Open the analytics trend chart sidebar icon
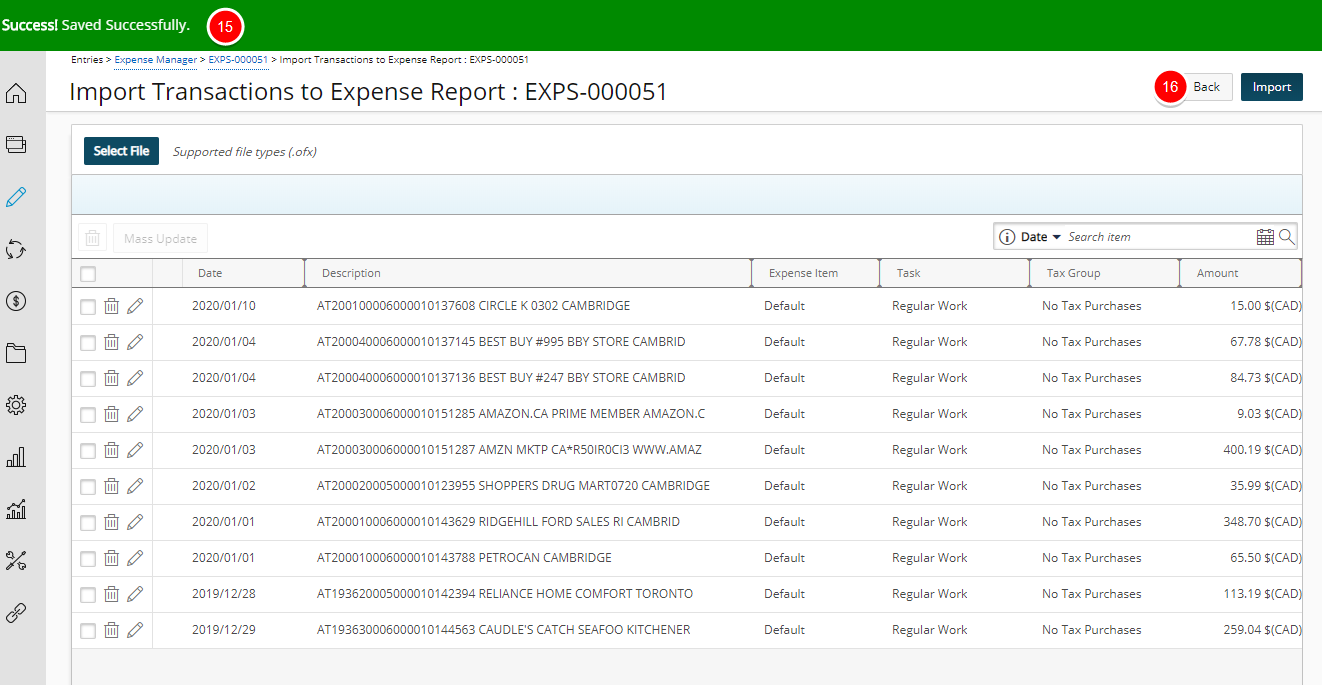The image size is (1322, 685). tap(16, 510)
